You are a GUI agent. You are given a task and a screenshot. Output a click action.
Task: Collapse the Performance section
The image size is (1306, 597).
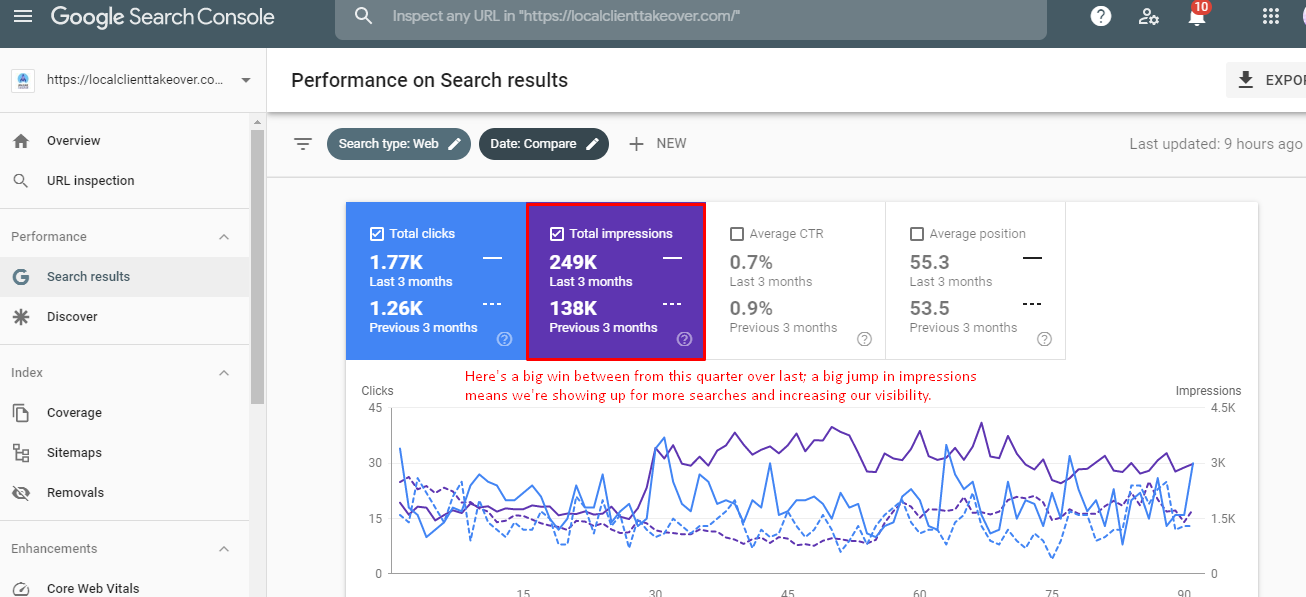pos(224,237)
